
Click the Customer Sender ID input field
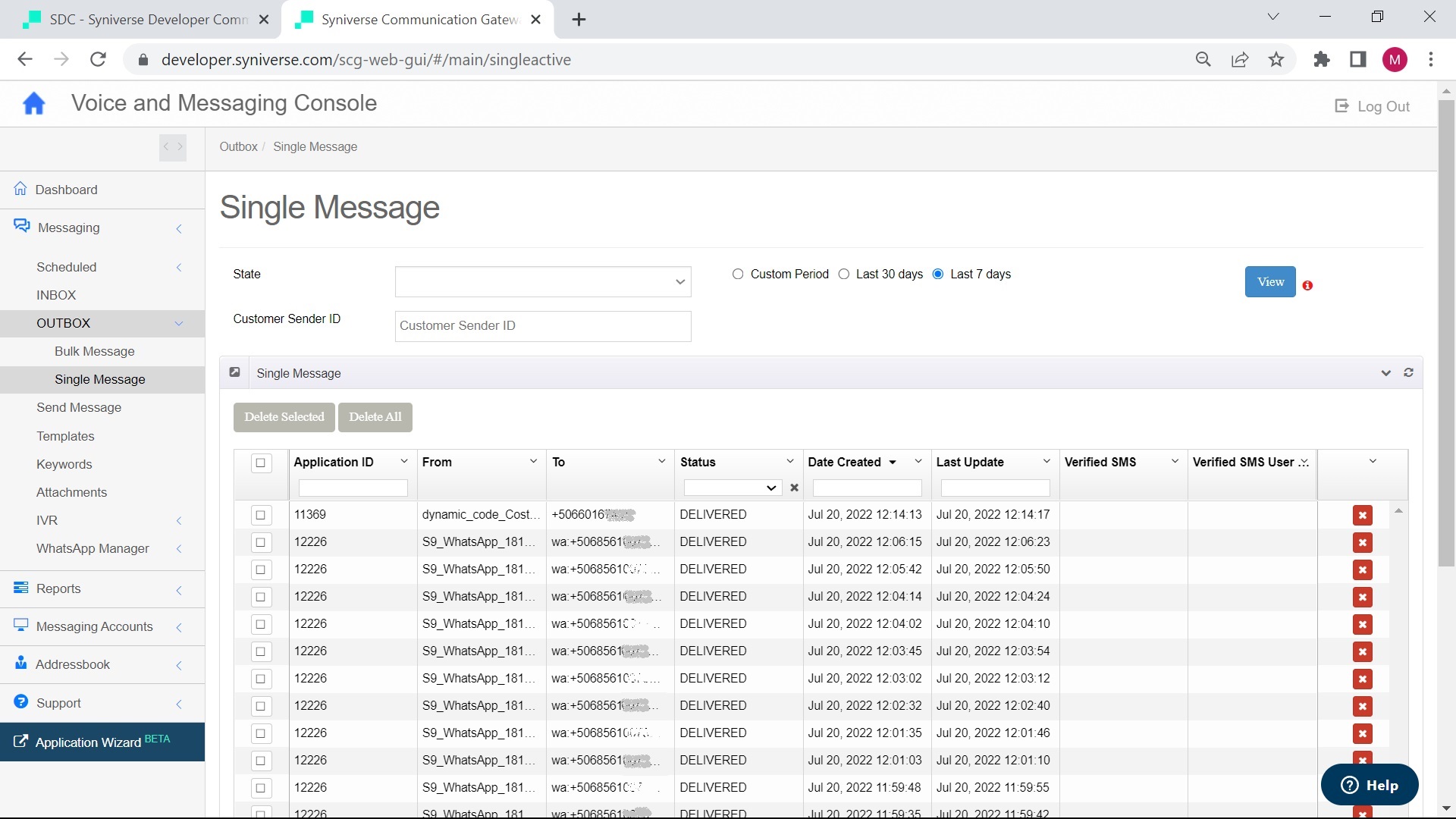tap(543, 327)
